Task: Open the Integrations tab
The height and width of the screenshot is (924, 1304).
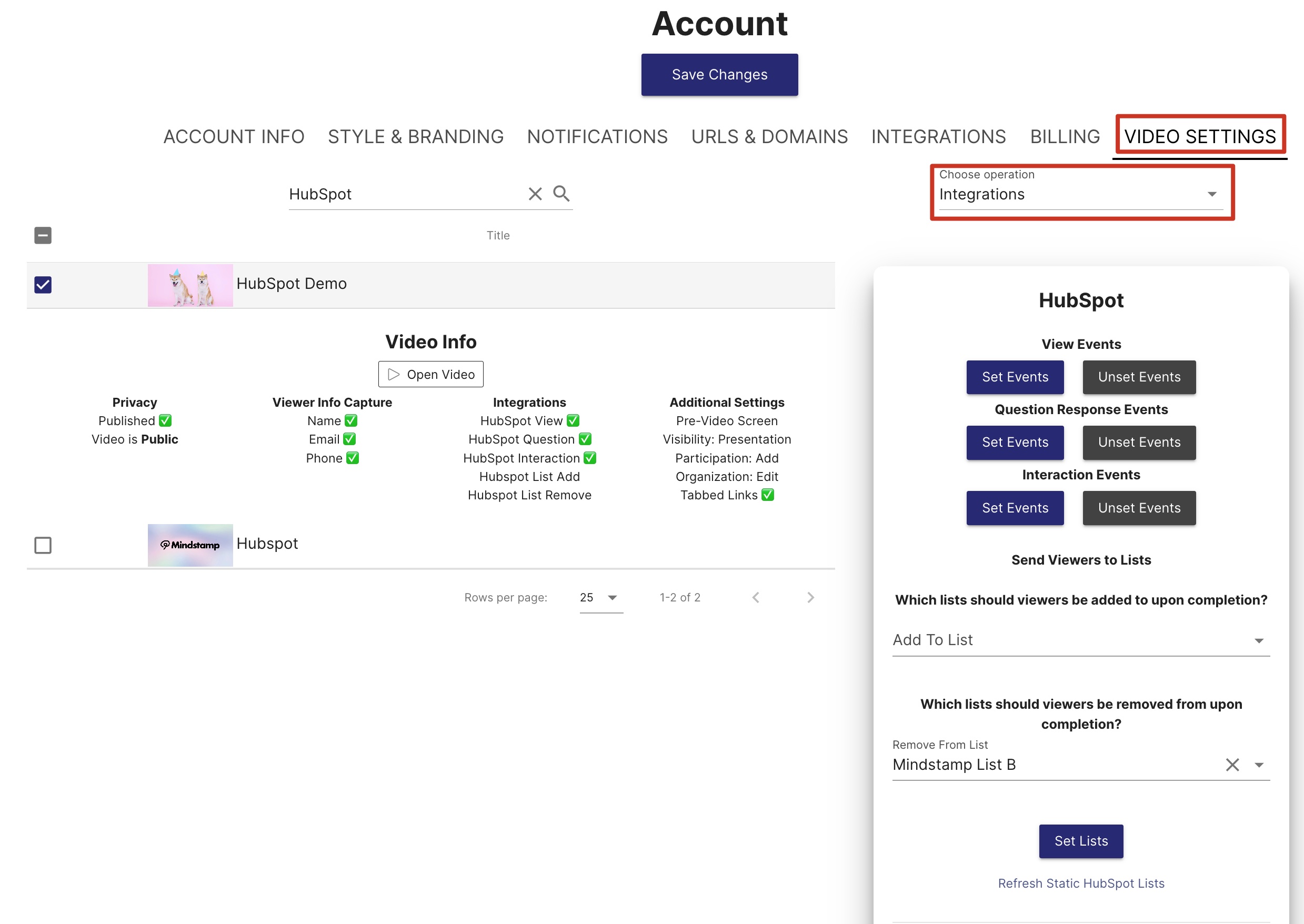Action: (x=939, y=137)
